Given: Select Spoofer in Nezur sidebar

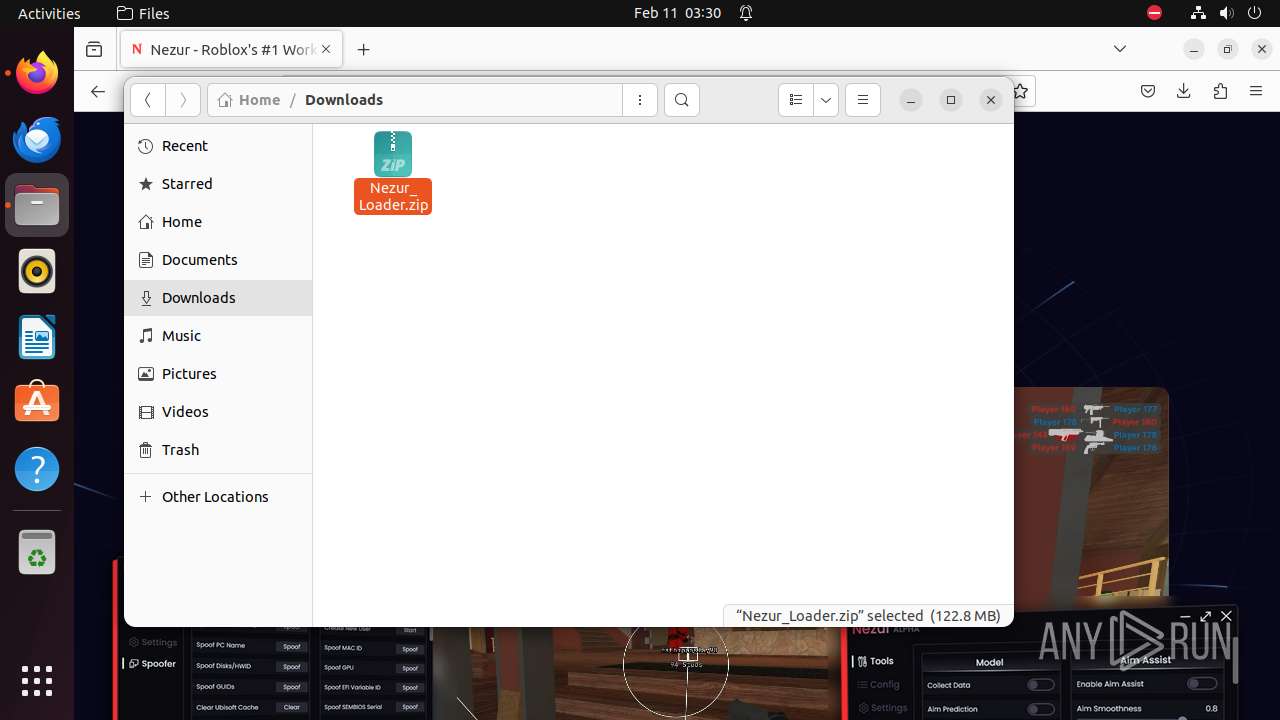Looking at the screenshot, I should coord(153,664).
